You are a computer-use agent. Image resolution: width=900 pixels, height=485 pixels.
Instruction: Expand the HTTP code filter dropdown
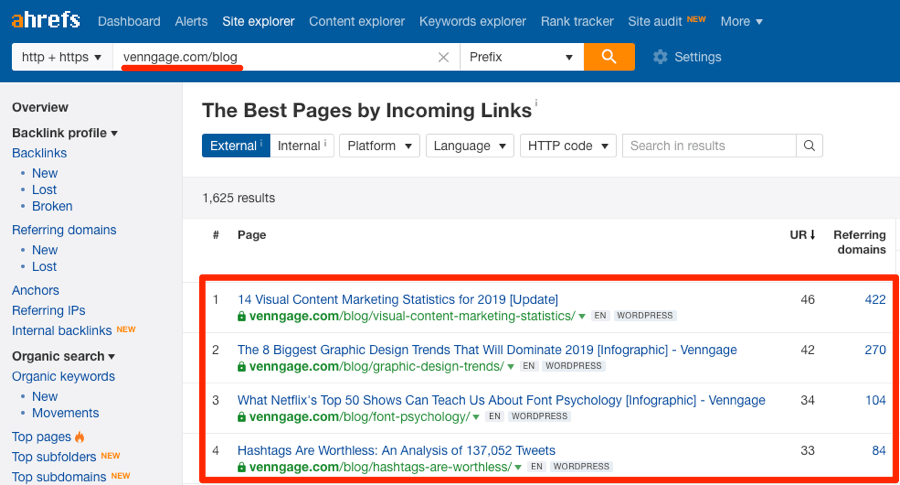pyautogui.click(x=568, y=146)
